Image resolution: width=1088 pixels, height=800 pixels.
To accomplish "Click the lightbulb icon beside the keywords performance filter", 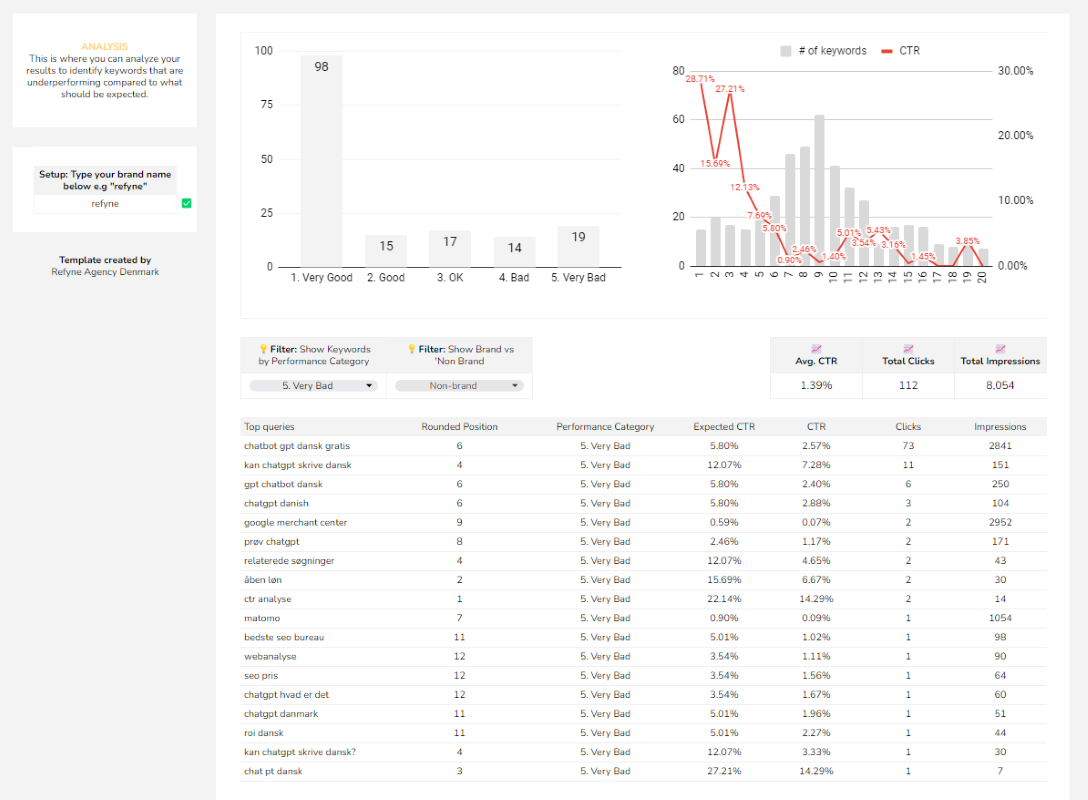I will 264,349.
